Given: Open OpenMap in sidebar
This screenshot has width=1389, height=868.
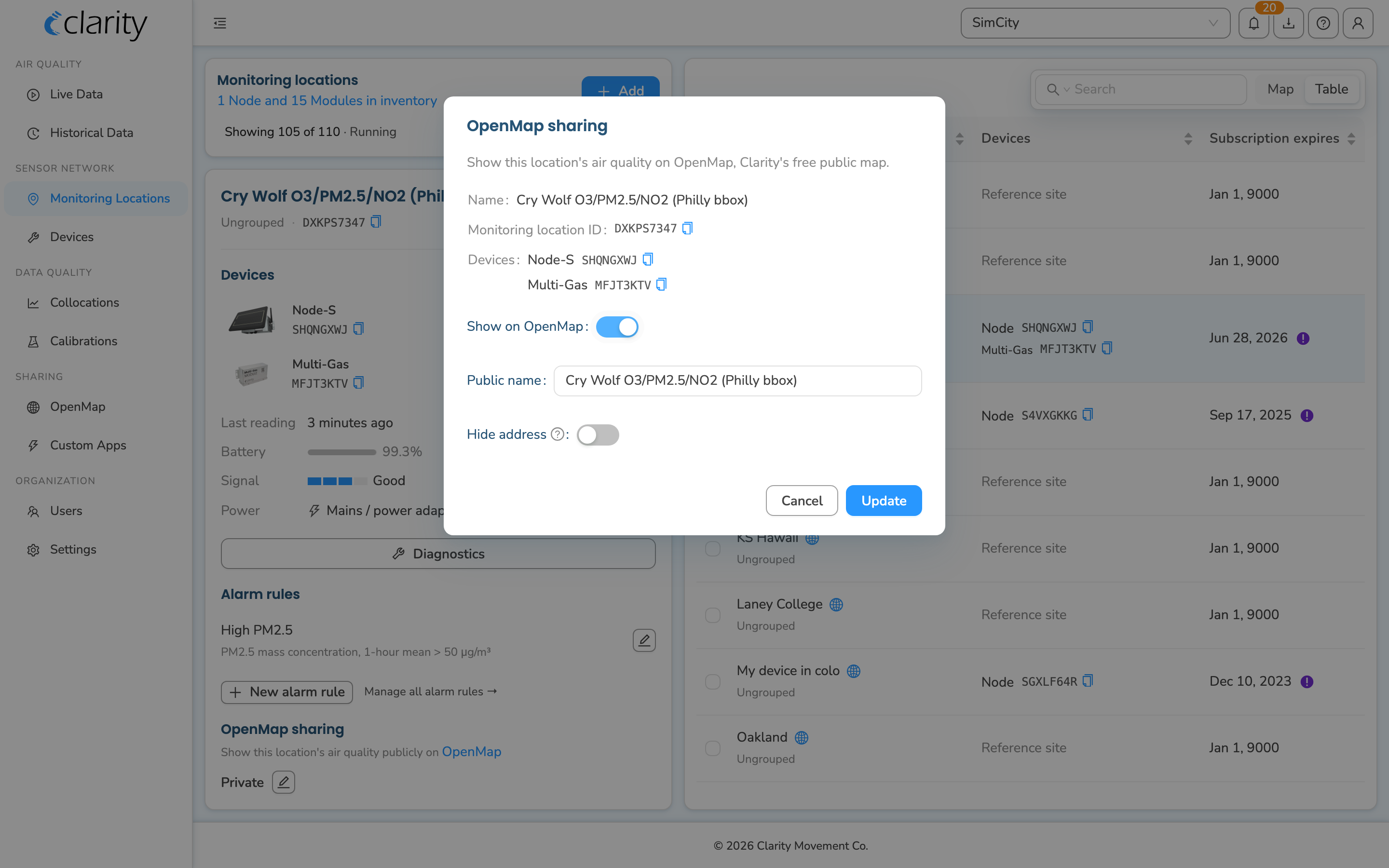Looking at the screenshot, I should tap(96, 407).
